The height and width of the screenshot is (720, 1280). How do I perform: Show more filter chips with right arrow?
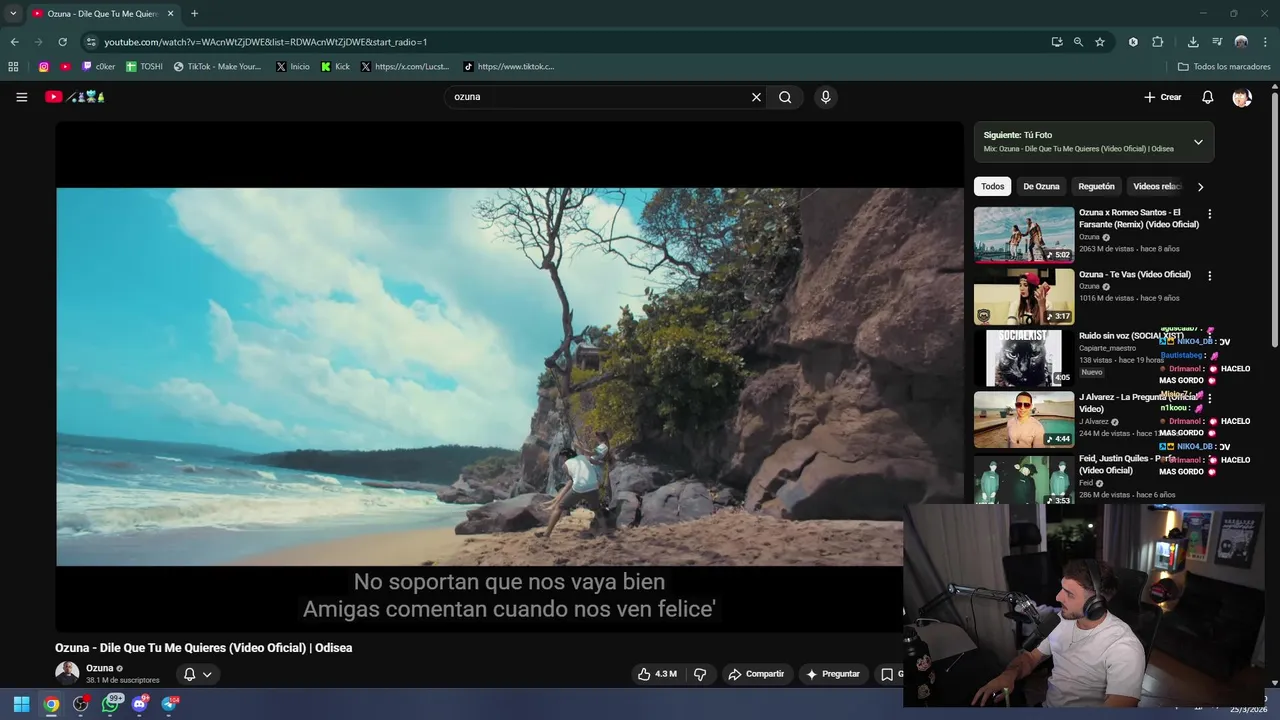pos(1200,186)
